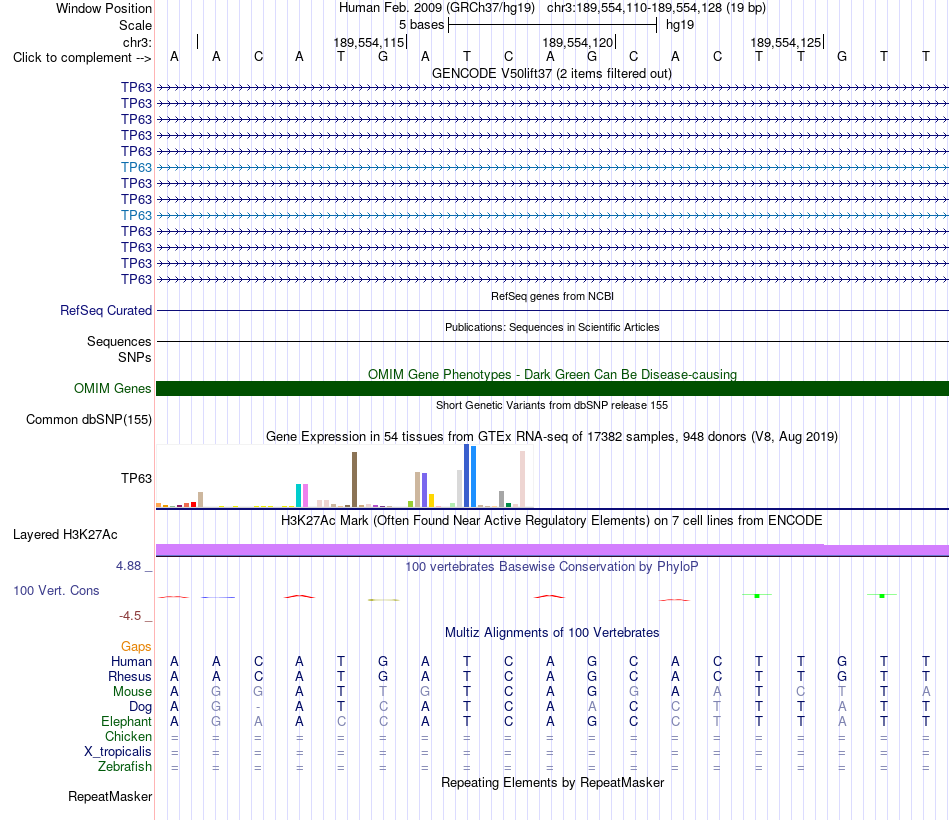Click the RefSeq Curated track label
The width and height of the screenshot is (950, 820).
[x=105, y=310]
